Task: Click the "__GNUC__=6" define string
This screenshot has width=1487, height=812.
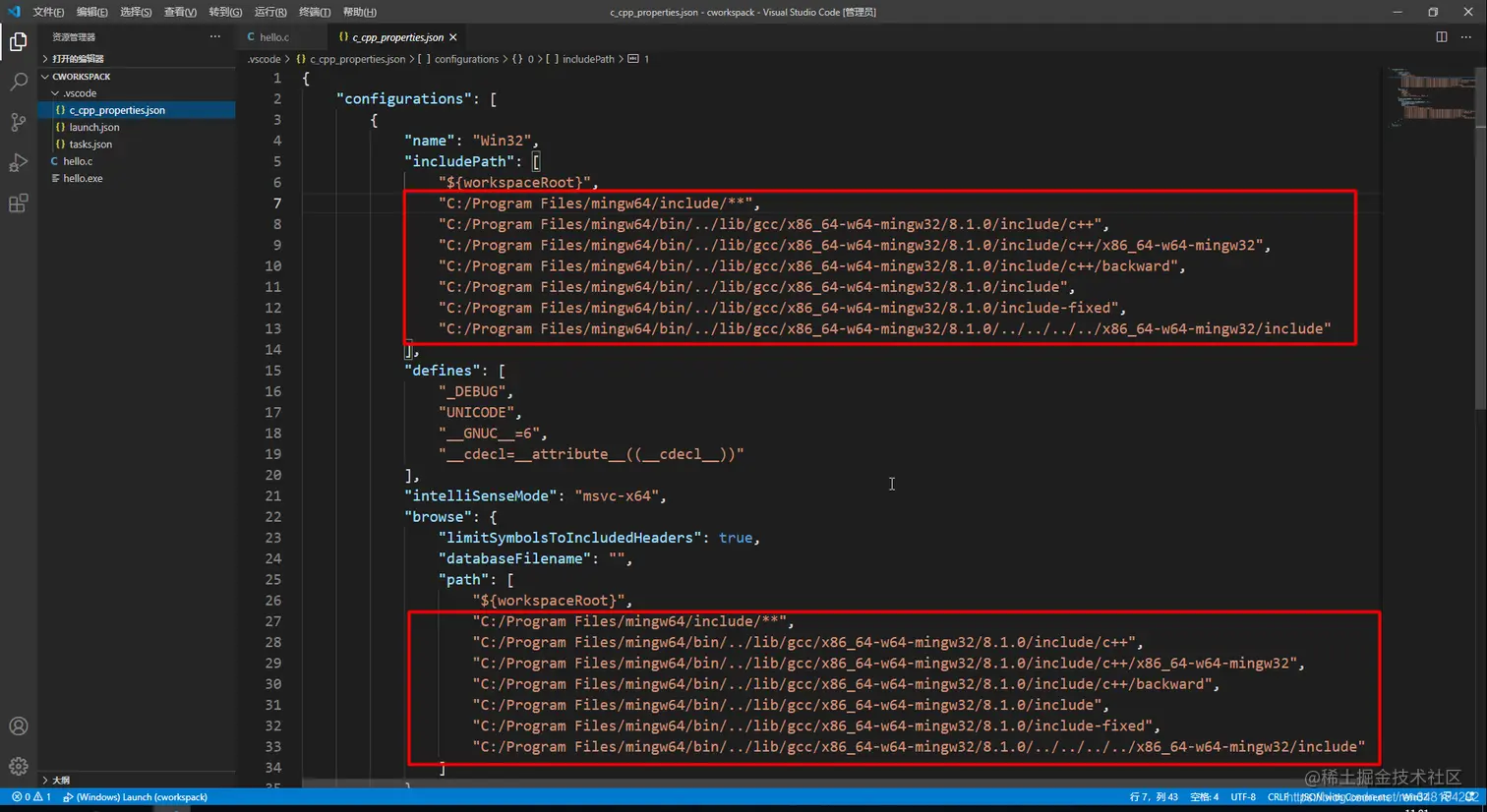Action: [x=489, y=434]
